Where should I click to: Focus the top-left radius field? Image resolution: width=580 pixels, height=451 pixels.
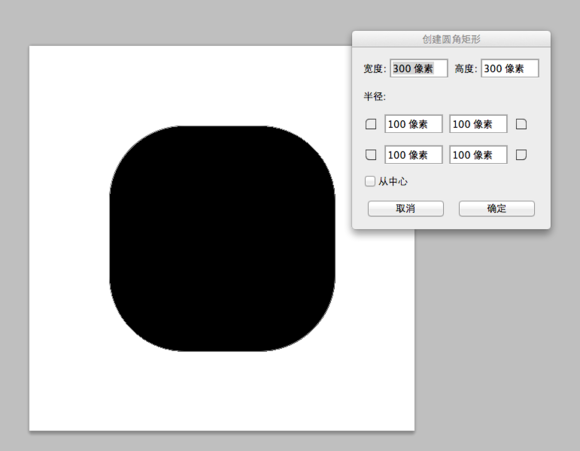[x=414, y=124]
